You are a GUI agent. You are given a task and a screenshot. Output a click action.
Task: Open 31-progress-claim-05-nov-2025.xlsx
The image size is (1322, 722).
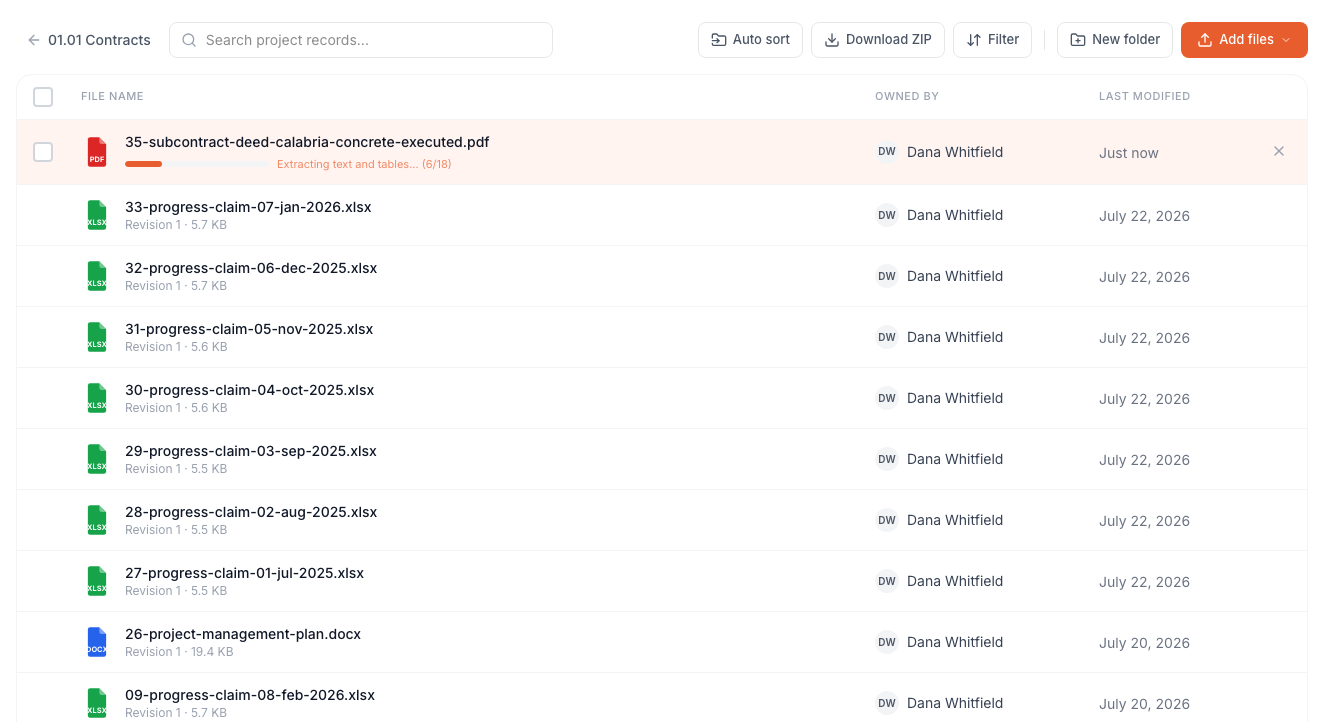pyautogui.click(x=249, y=329)
